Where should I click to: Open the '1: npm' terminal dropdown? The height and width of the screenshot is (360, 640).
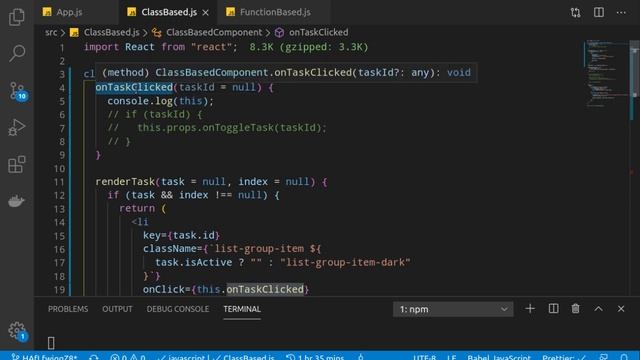453,309
